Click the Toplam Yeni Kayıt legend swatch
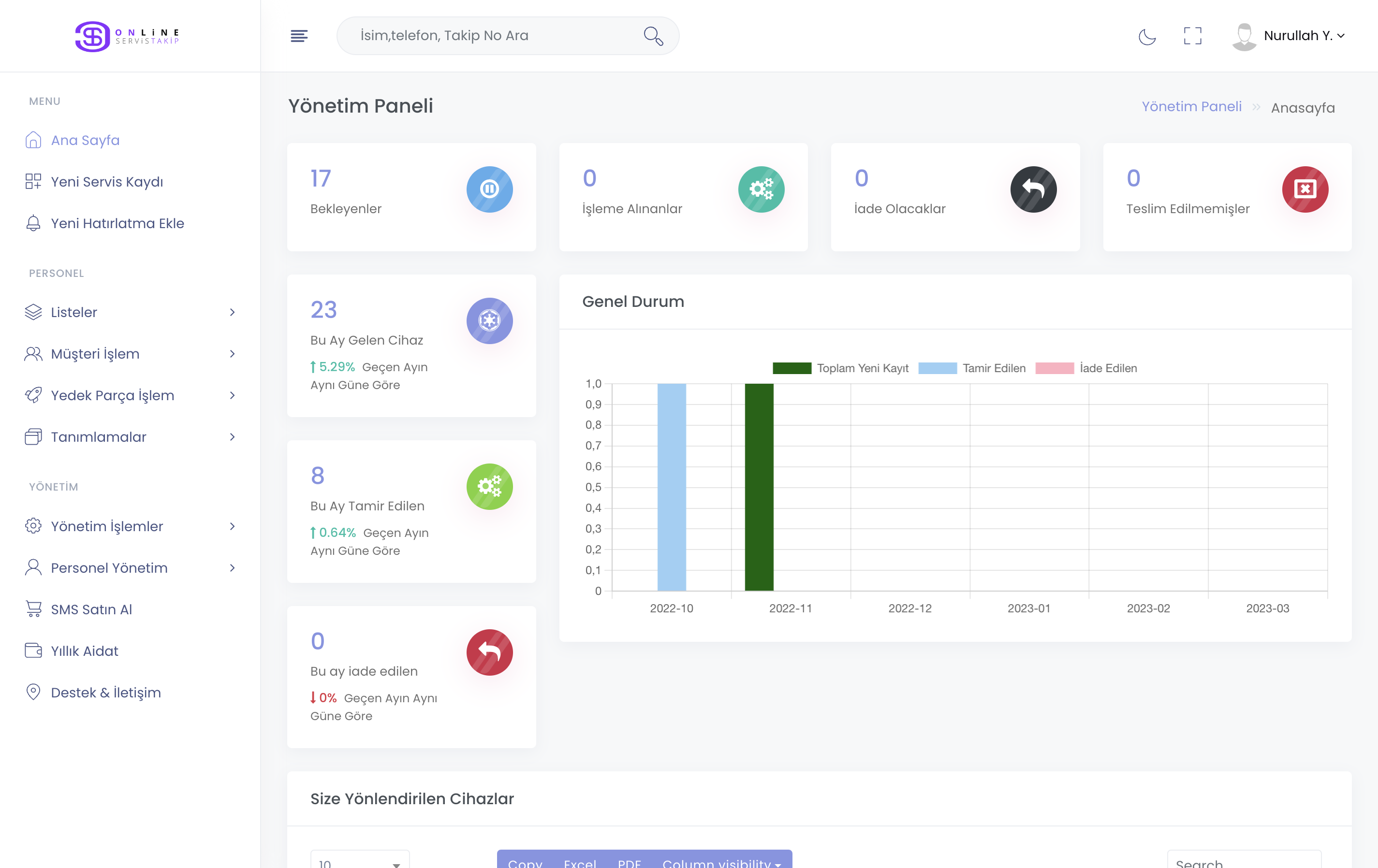1378x868 pixels. coord(792,368)
